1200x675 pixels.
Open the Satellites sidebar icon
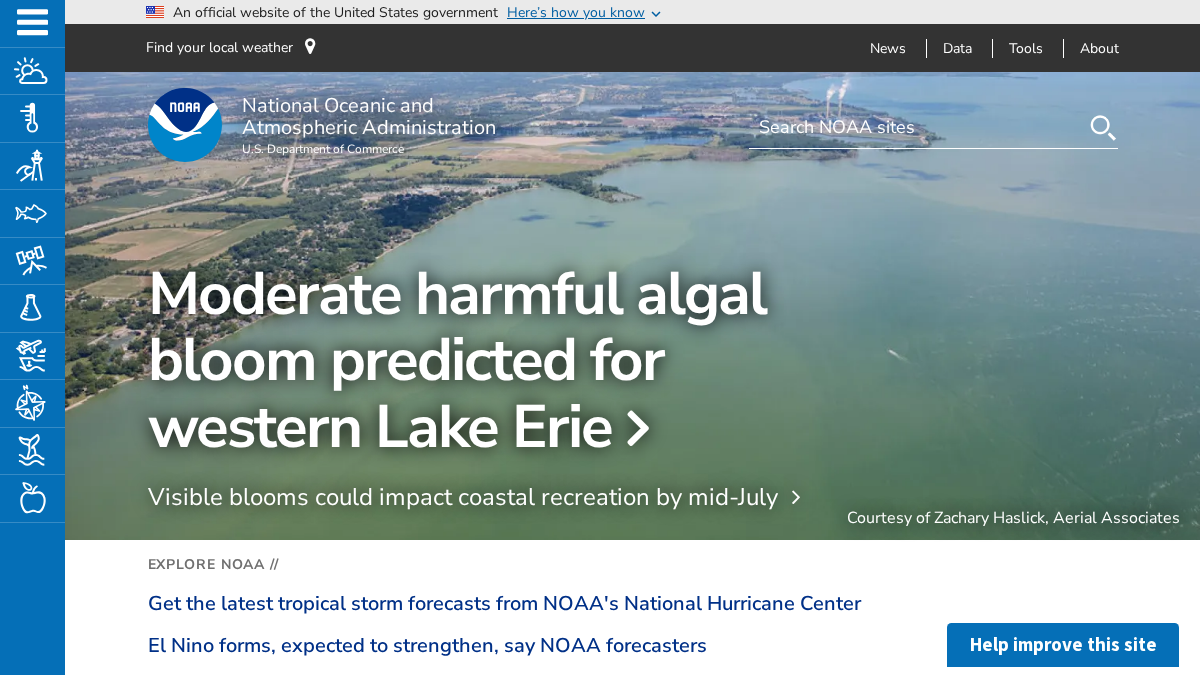click(x=32, y=261)
